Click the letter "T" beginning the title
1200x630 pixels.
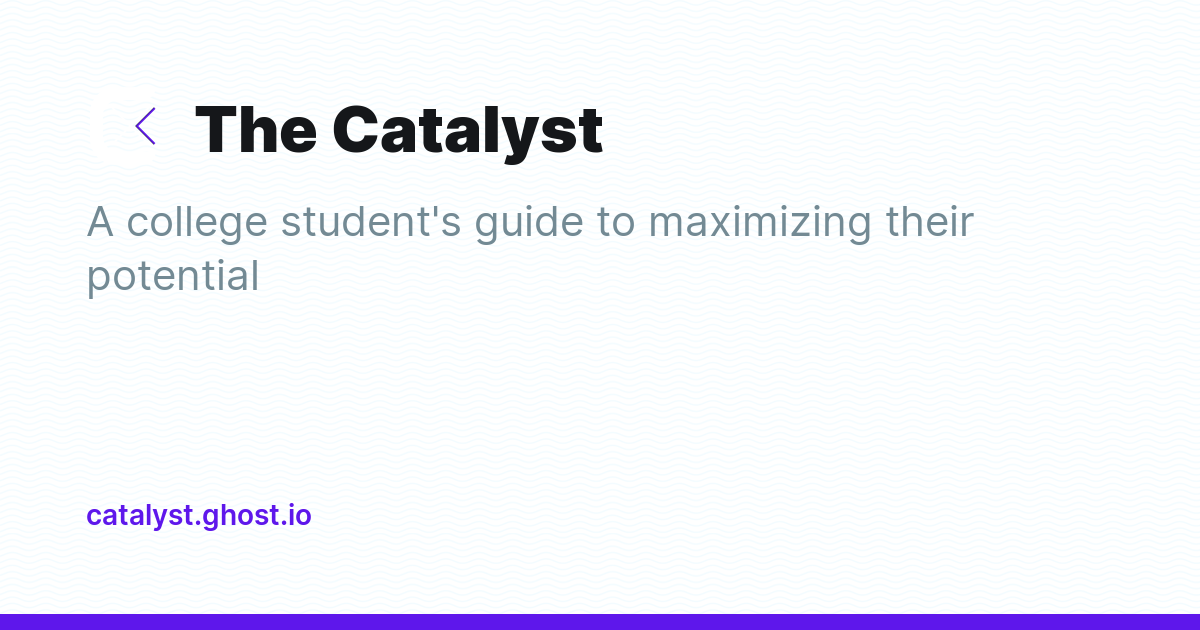pyautogui.click(x=217, y=130)
